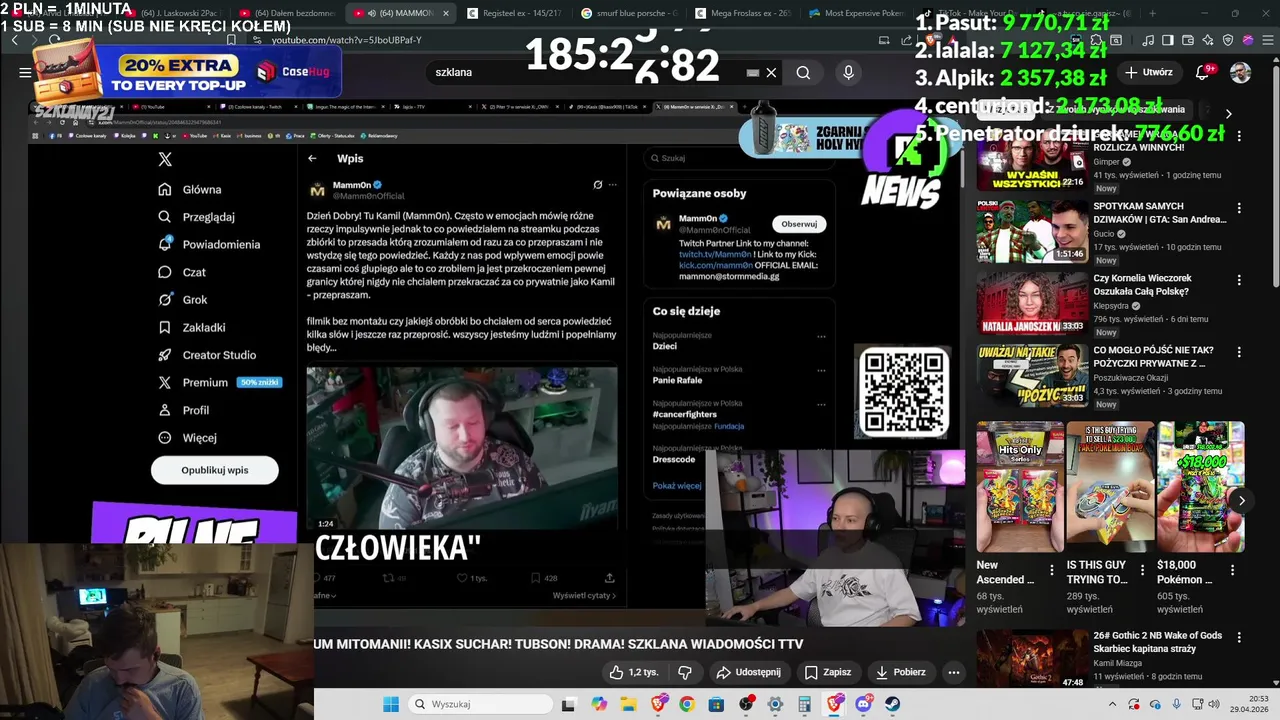
Task: Click channel name 'Gimper'
Action: pyautogui.click(x=1106, y=162)
